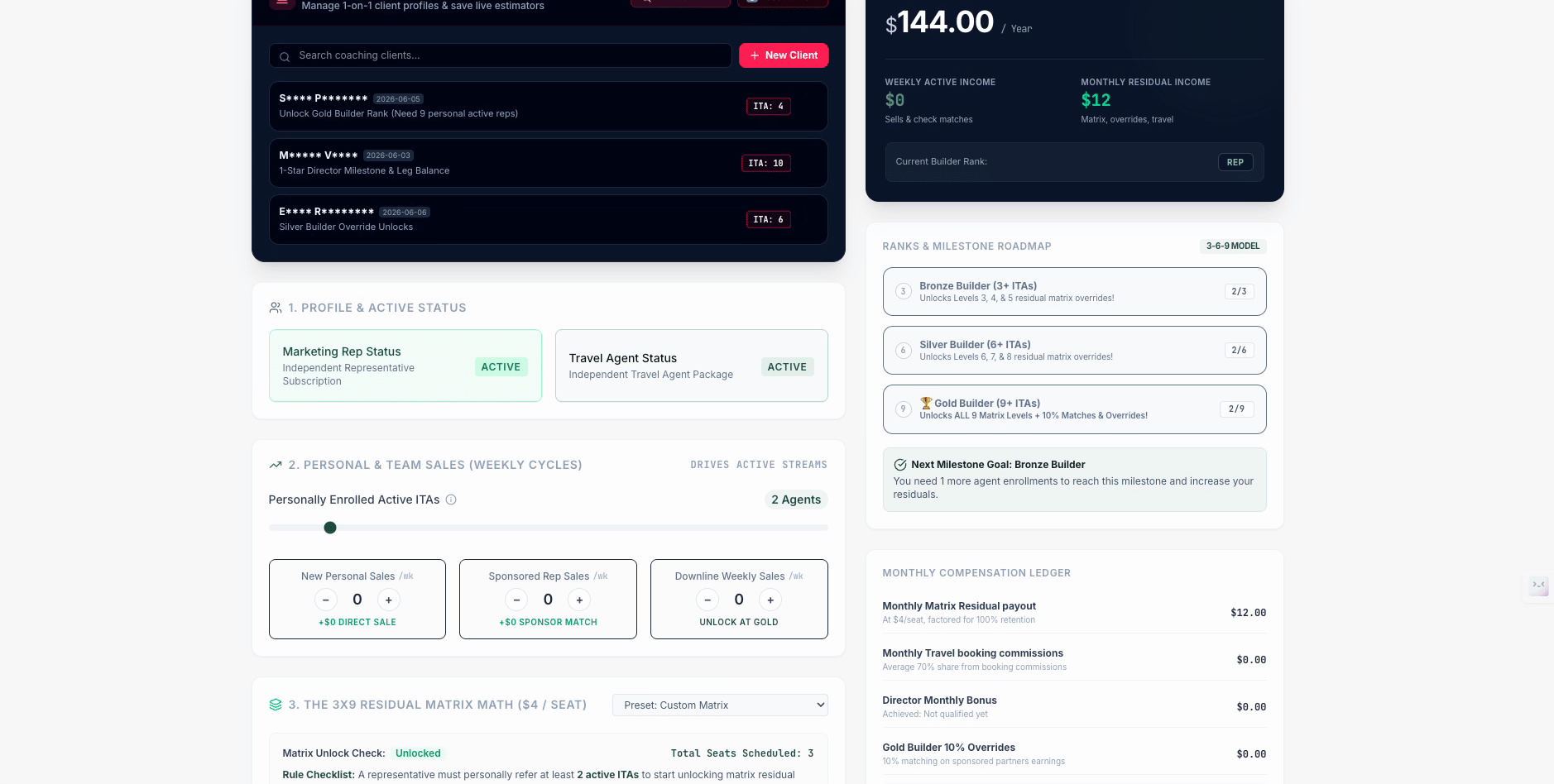1554x784 pixels.
Task: Click the trend arrow icon by Personal & Team Sales
Action: click(276, 465)
